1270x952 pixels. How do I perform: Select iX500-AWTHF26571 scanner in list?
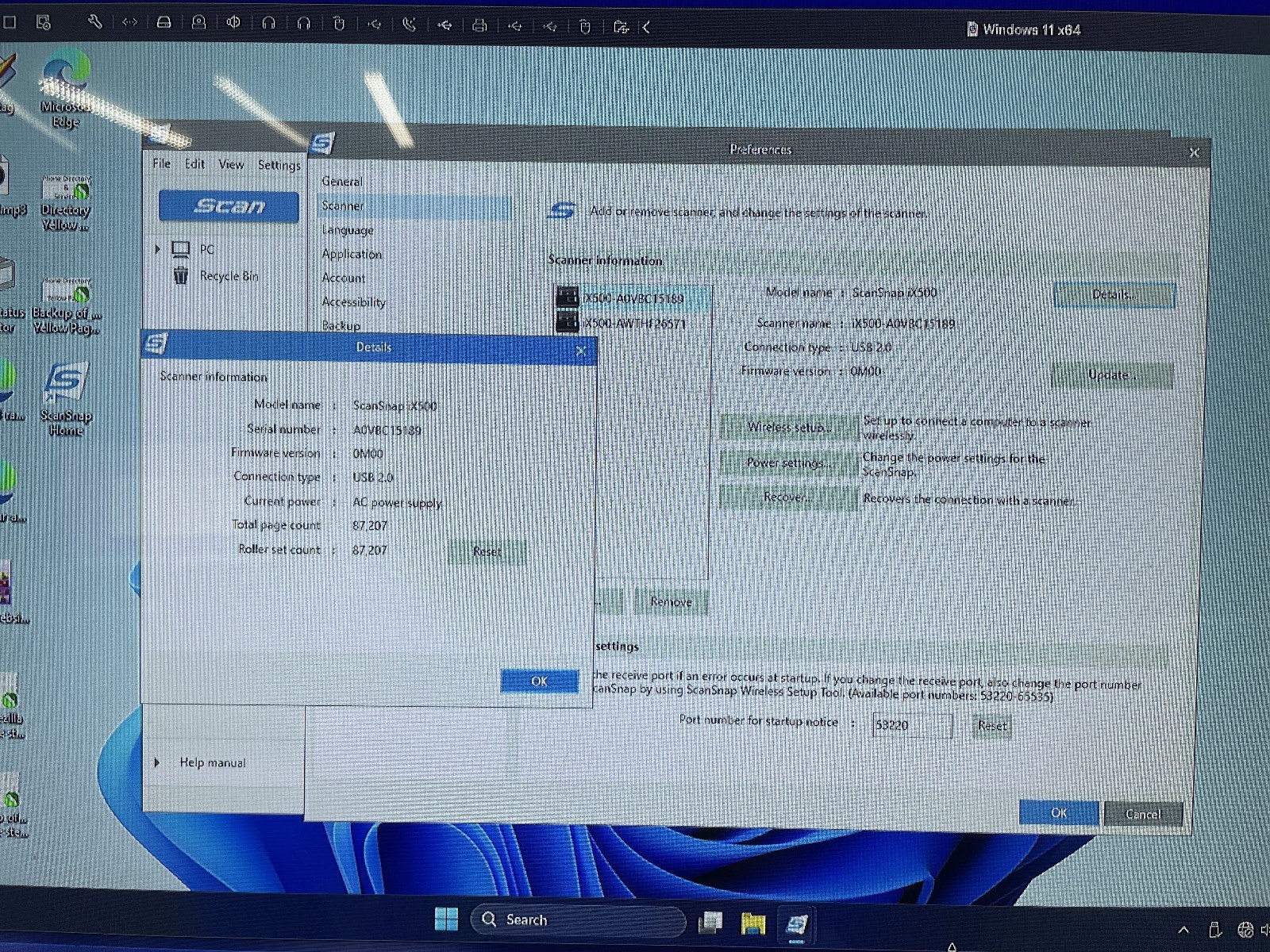pos(633,323)
